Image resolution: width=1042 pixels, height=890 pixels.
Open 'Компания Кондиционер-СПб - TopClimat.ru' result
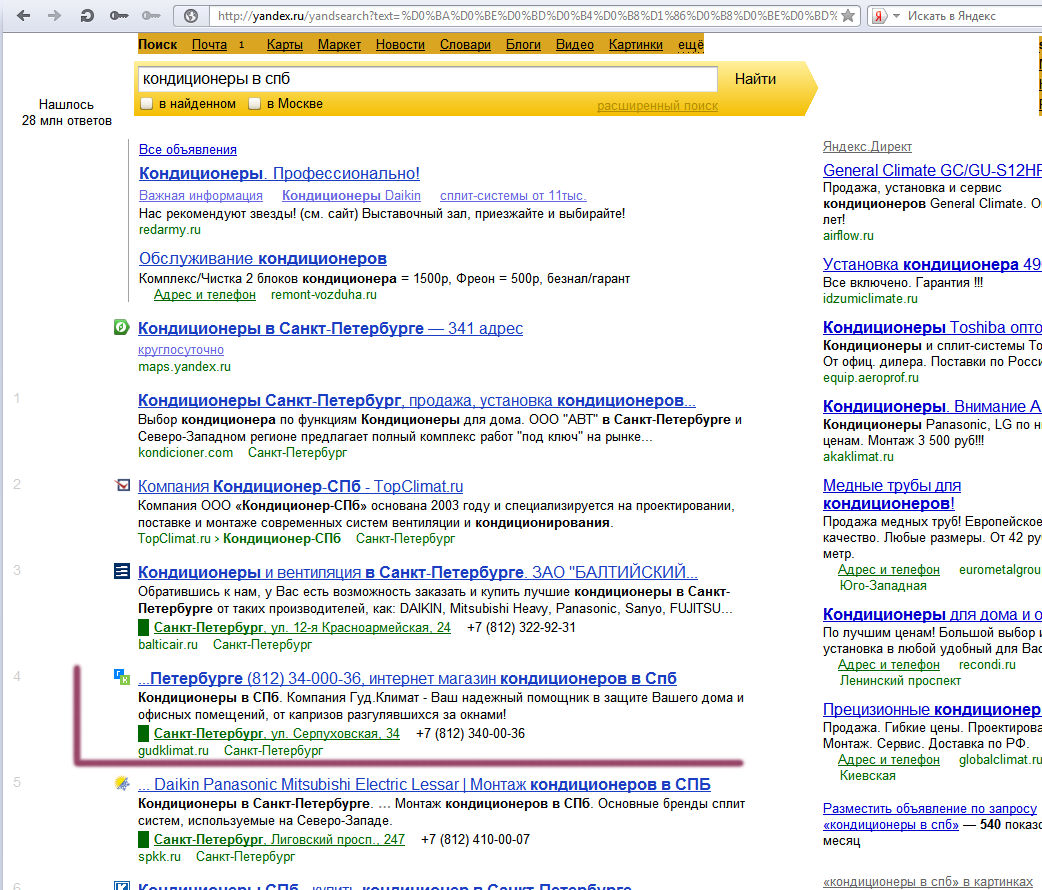300,487
